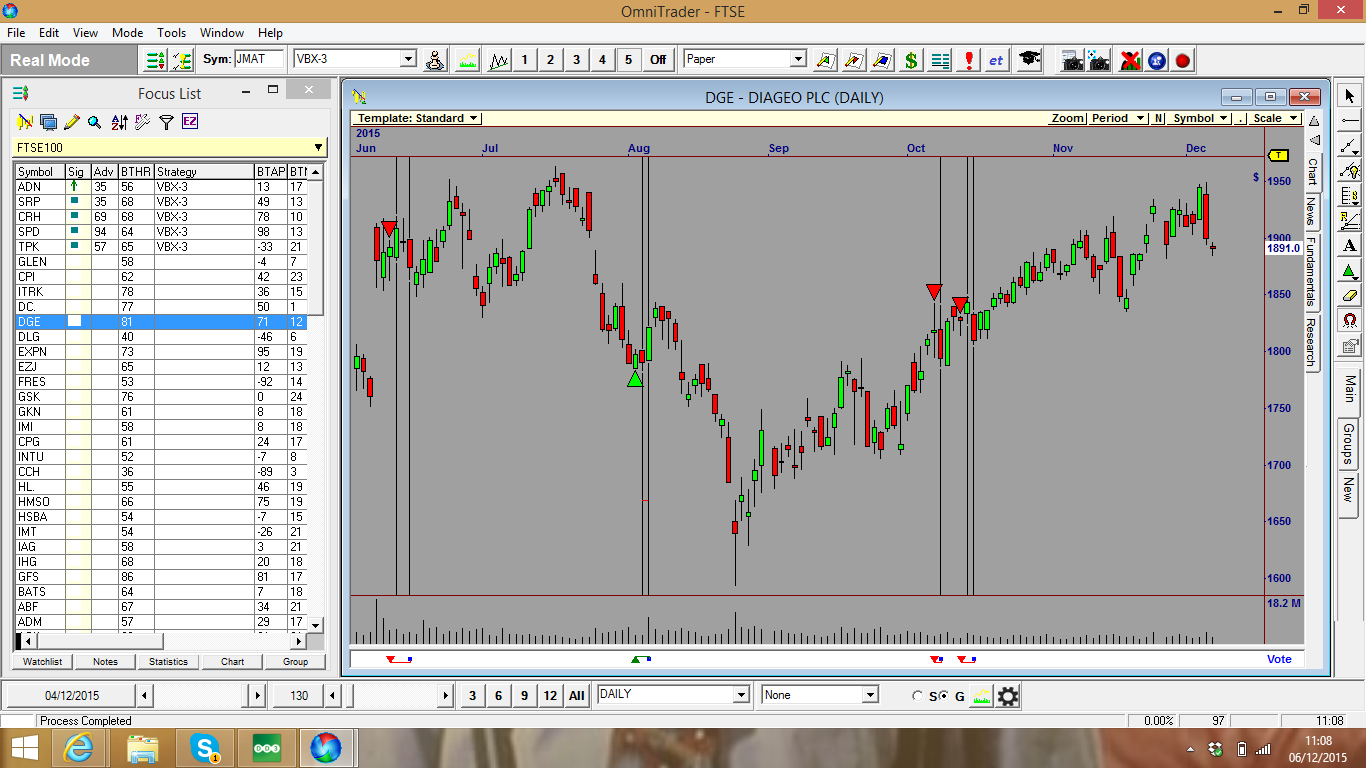Click the Off layout toggle button
Viewport: 1366px width, 768px height.
658,60
